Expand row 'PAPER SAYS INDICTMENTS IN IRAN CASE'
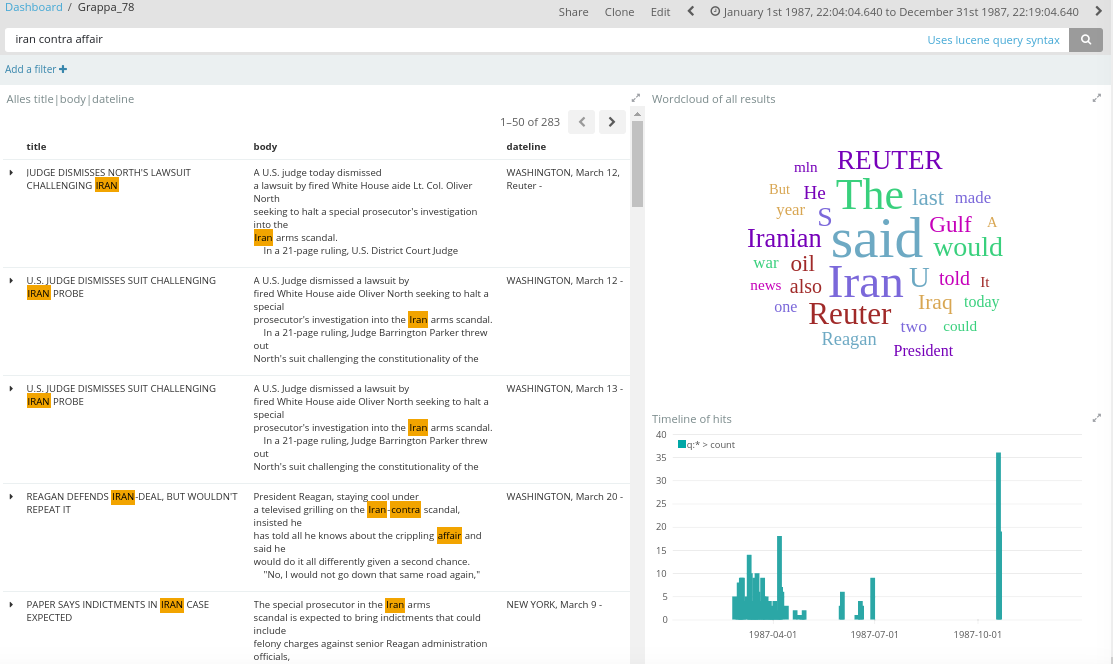Image resolution: width=1113 pixels, height=664 pixels. point(11,604)
